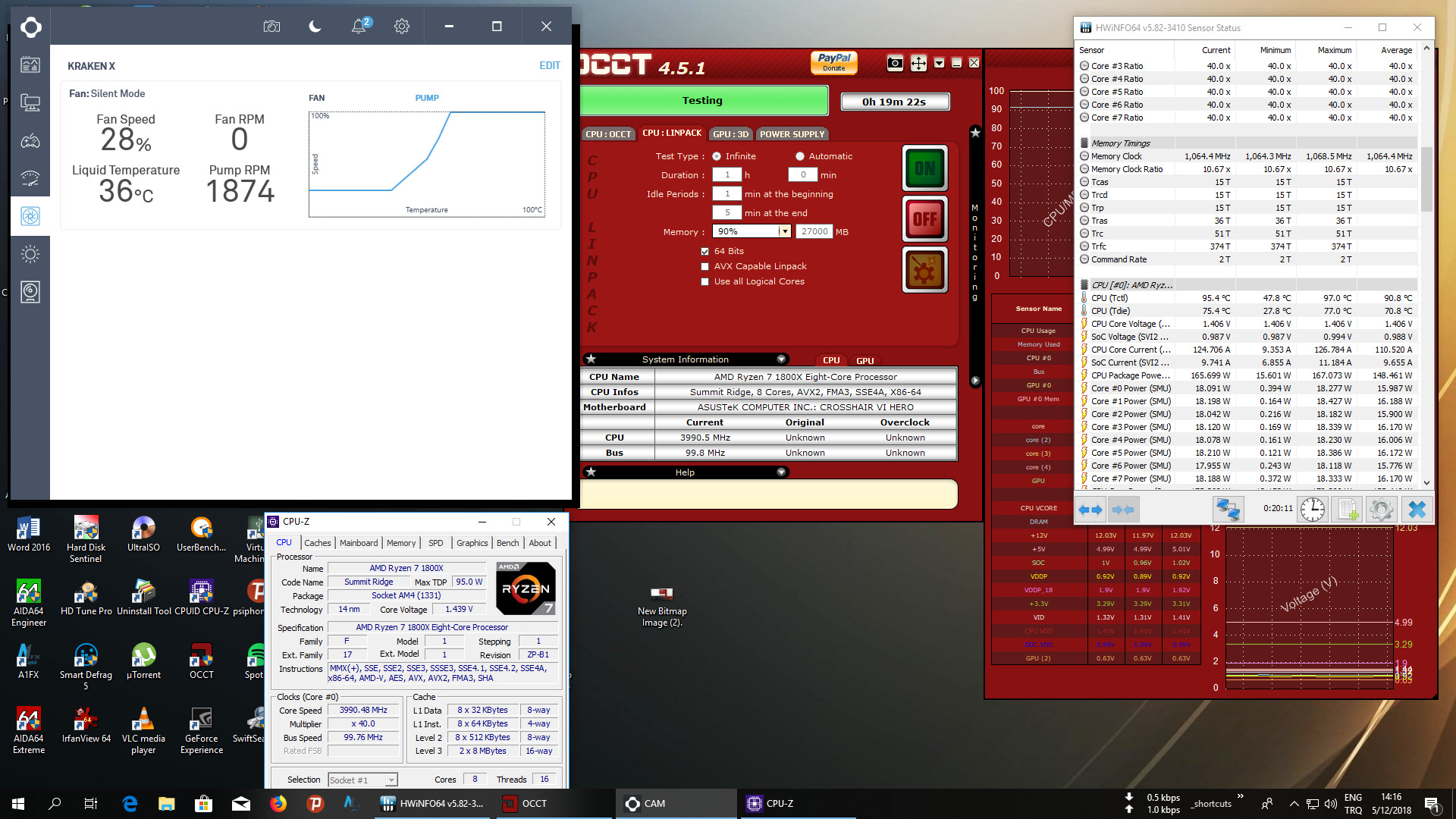This screenshot has width=1456, height=819.
Task: Open CPU-Z Caches tab
Action: click(x=318, y=543)
